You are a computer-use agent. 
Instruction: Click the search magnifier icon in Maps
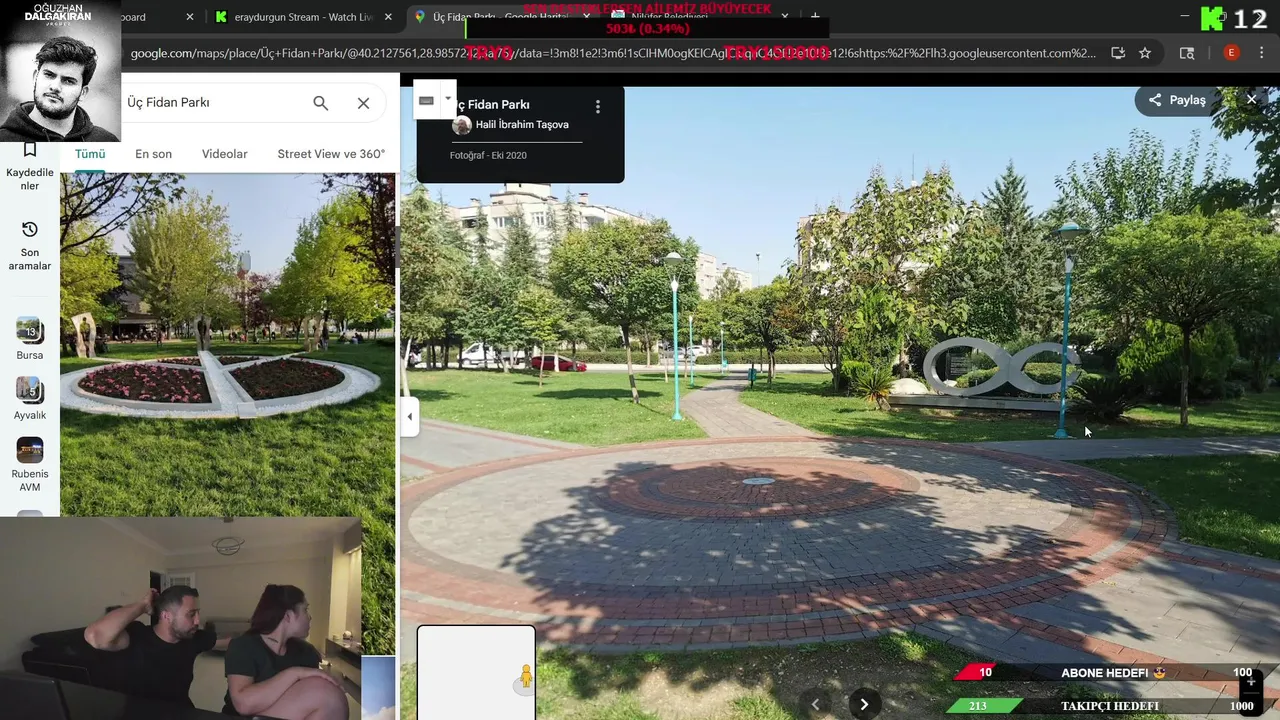pyautogui.click(x=320, y=103)
